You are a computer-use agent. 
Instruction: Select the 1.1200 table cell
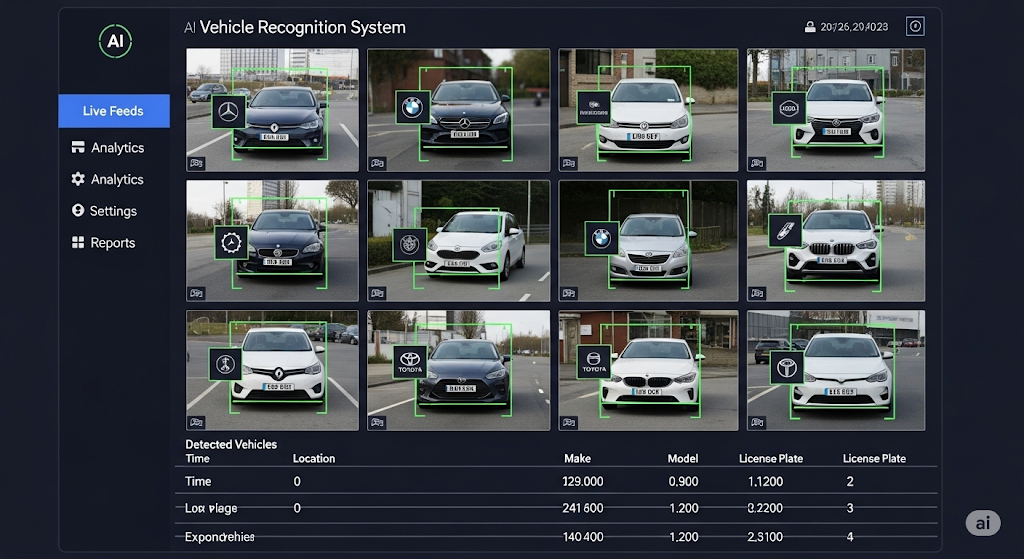765,482
